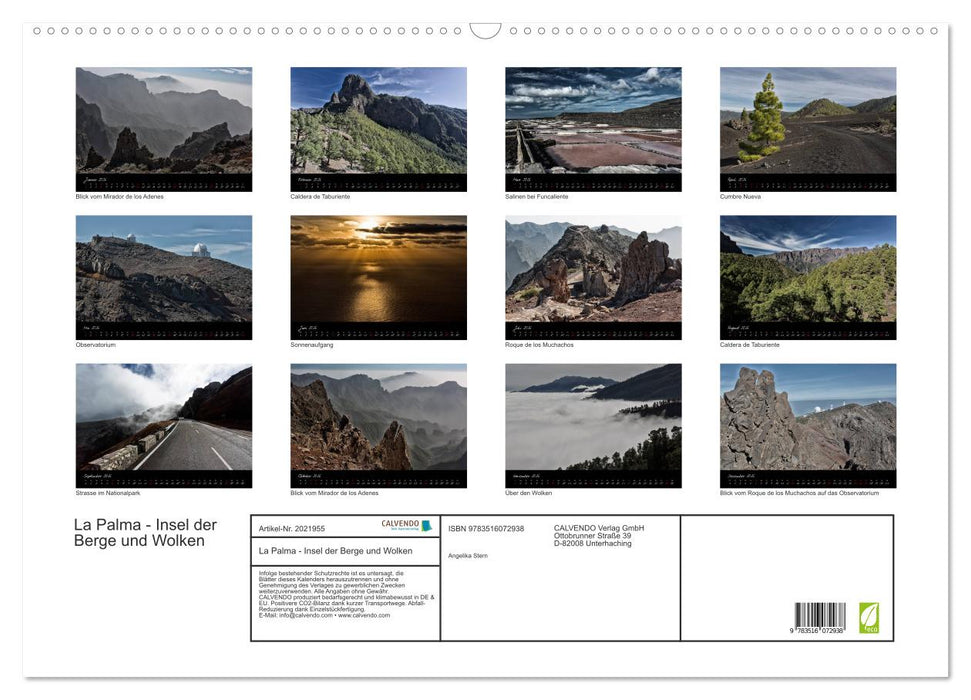The height and width of the screenshot is (700, 971).
Task: Open the Sonnenaufgang sunset preview
Action: tap(378, 276)
